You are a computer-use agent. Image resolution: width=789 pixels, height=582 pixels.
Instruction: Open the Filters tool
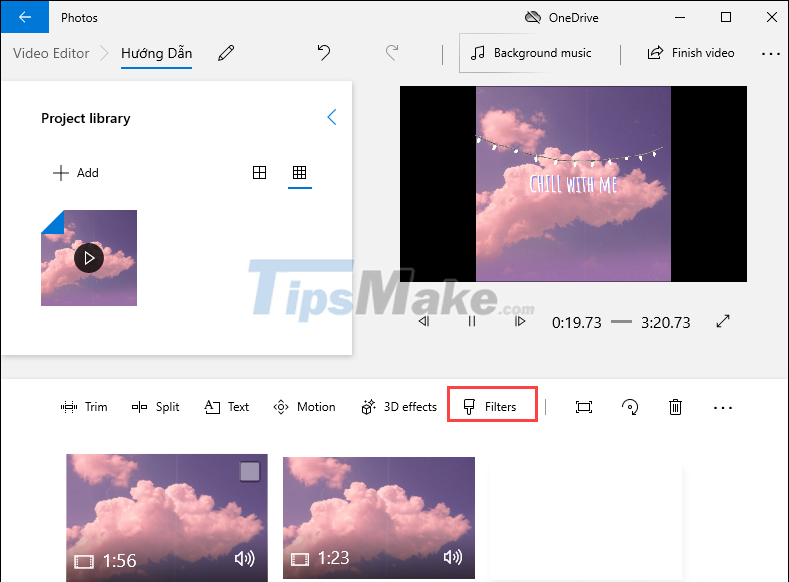(492, 406)
